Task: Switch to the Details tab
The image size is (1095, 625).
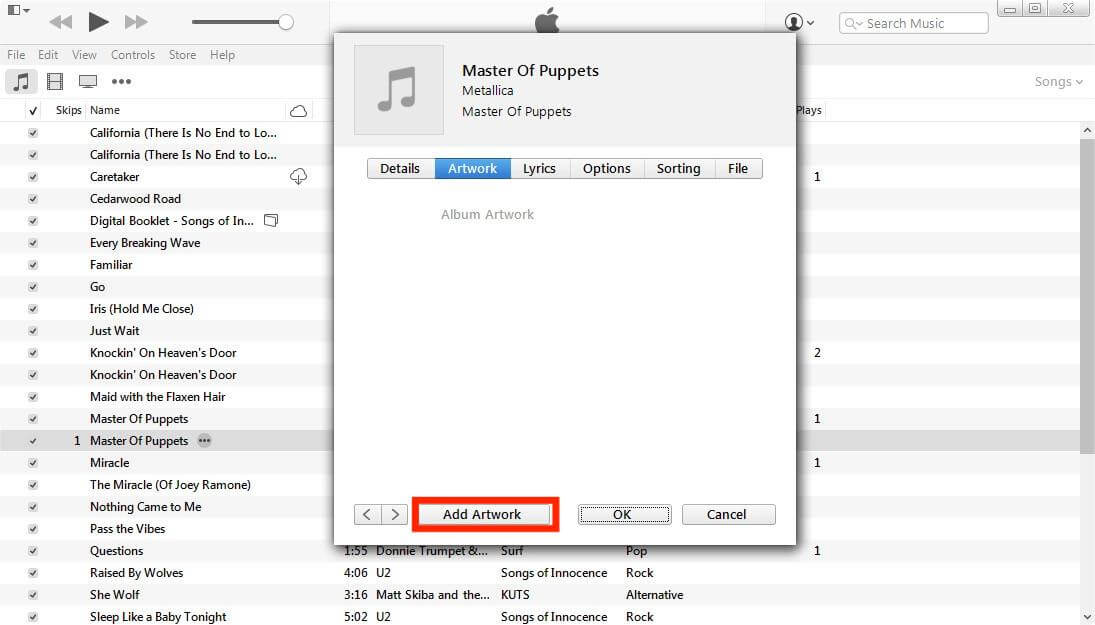Action: click(x=400, y=168)
